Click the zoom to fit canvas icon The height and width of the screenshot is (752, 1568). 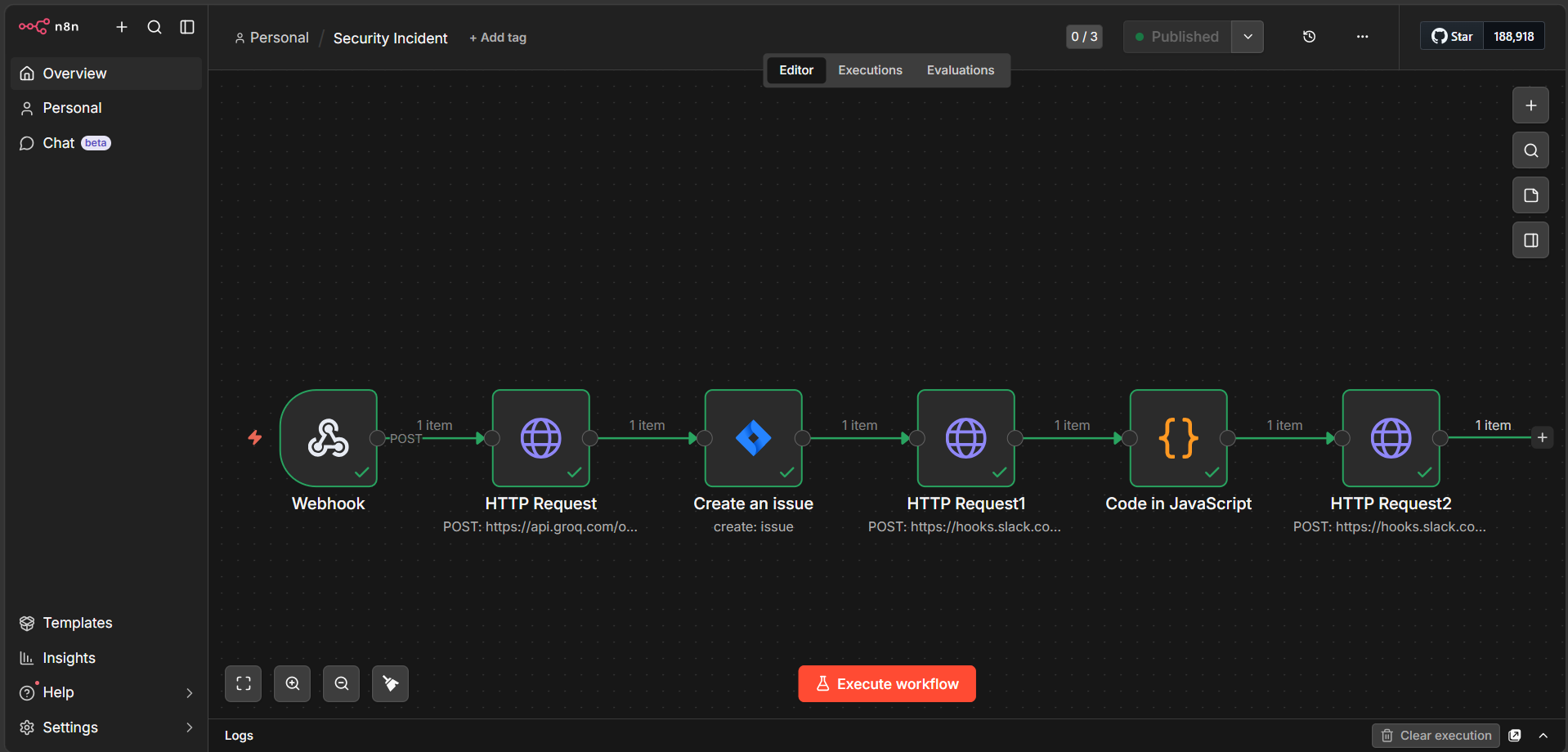pyautogui.click(x=244, y=683)
